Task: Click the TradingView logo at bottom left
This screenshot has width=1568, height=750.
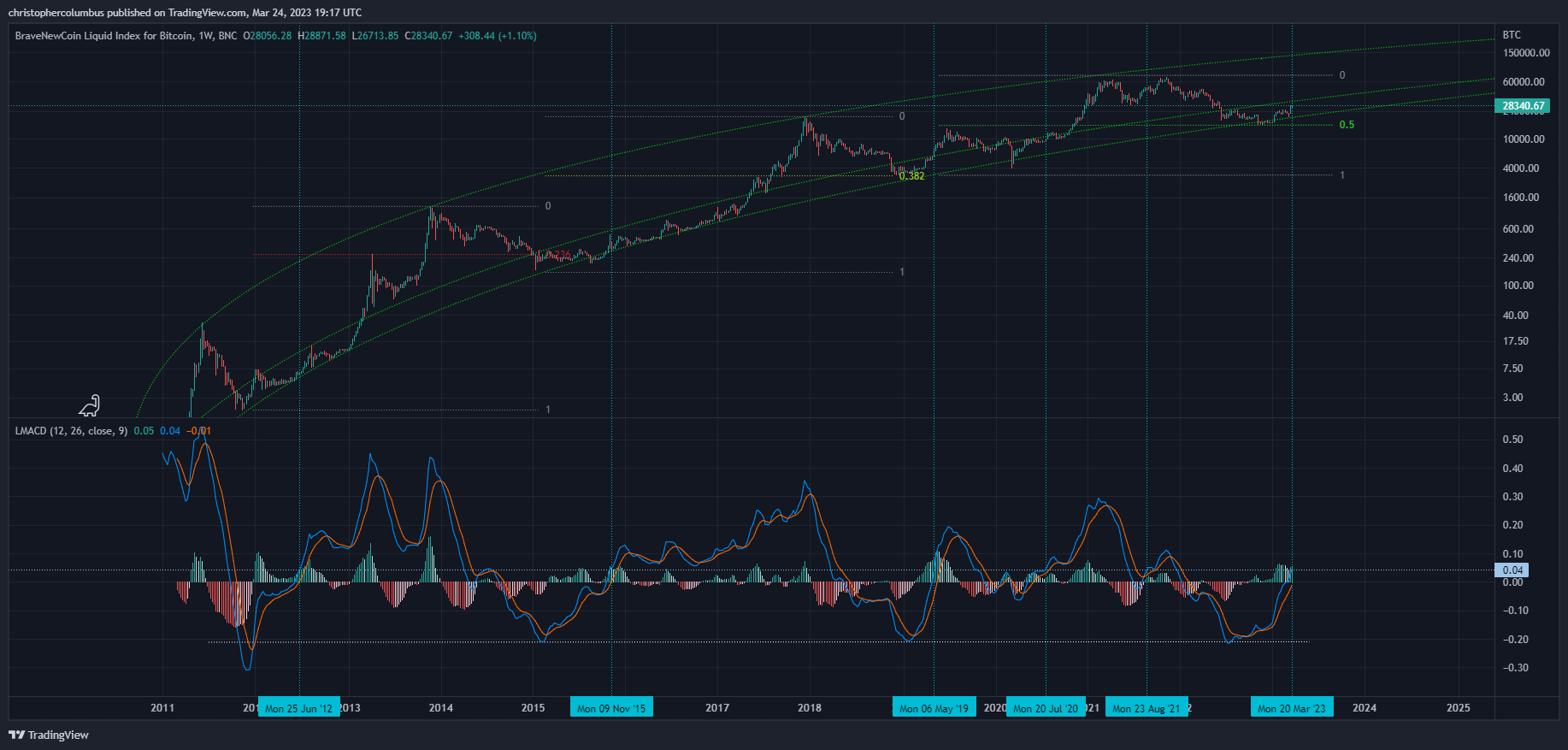Action: pyautogui.click(x=49, y=735)
